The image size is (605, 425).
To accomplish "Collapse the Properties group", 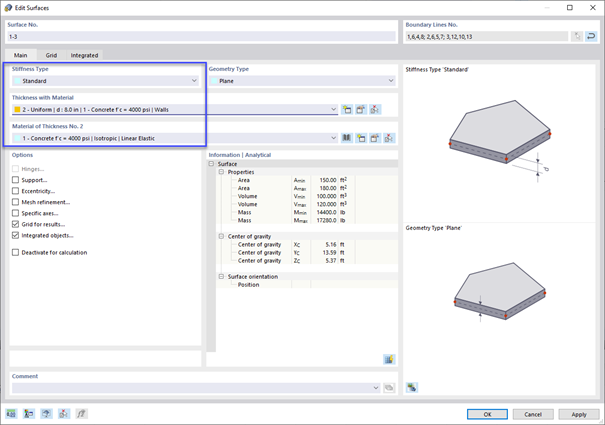I will pyautogui.click(x=221, y=172).
